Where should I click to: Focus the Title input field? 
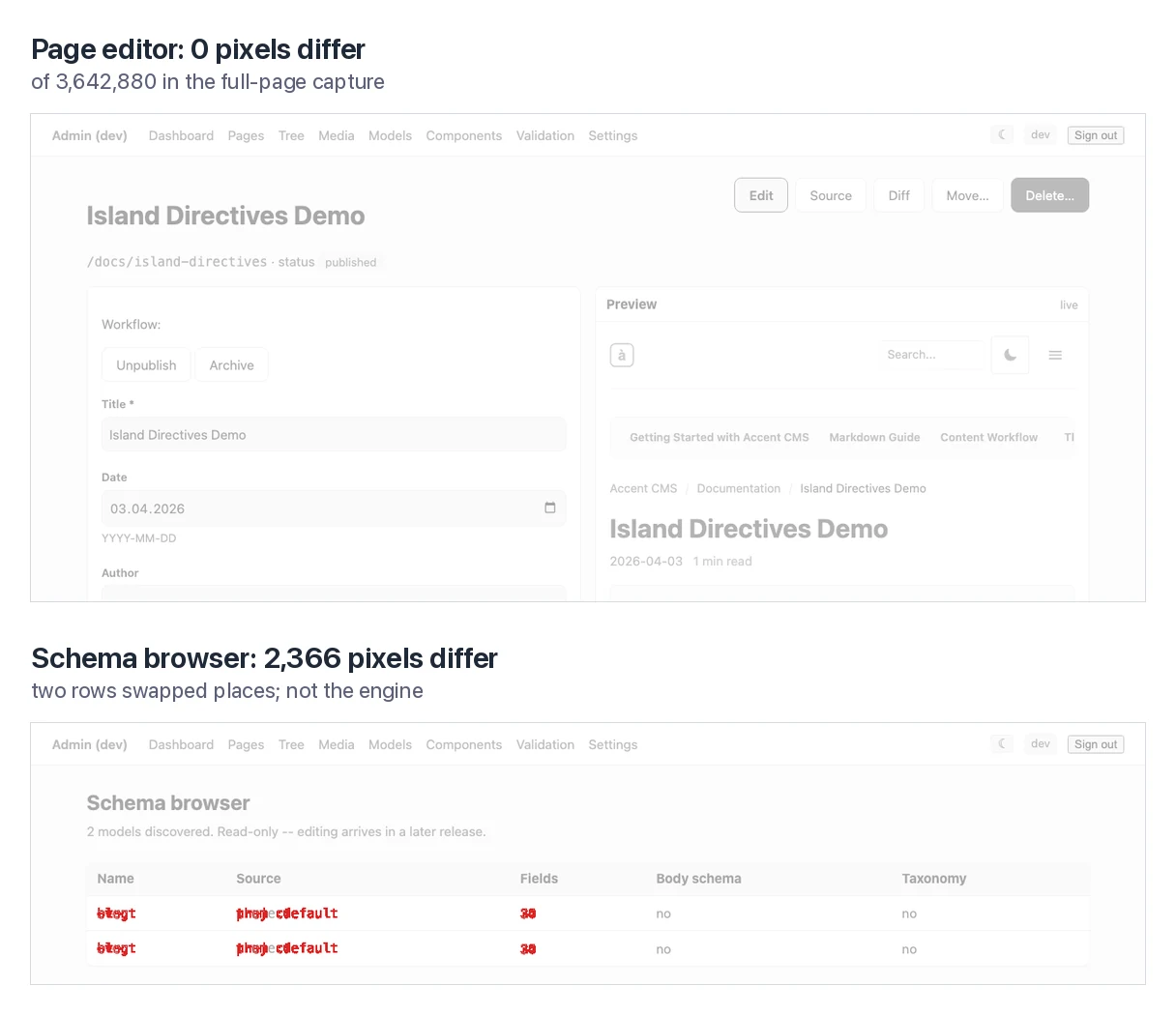click(x=334, y=435)
